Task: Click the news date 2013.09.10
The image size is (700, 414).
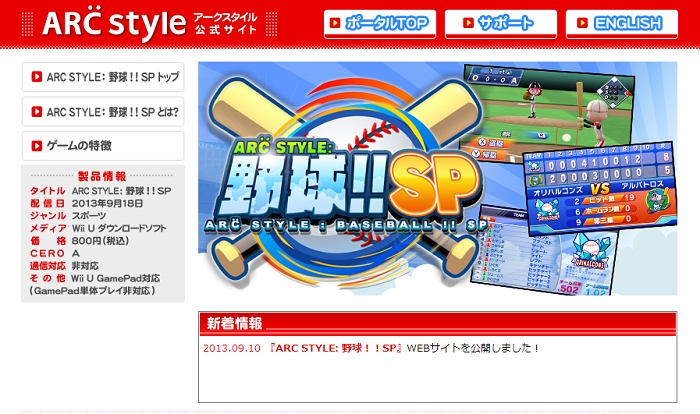Action: click(x=232, y=348)
